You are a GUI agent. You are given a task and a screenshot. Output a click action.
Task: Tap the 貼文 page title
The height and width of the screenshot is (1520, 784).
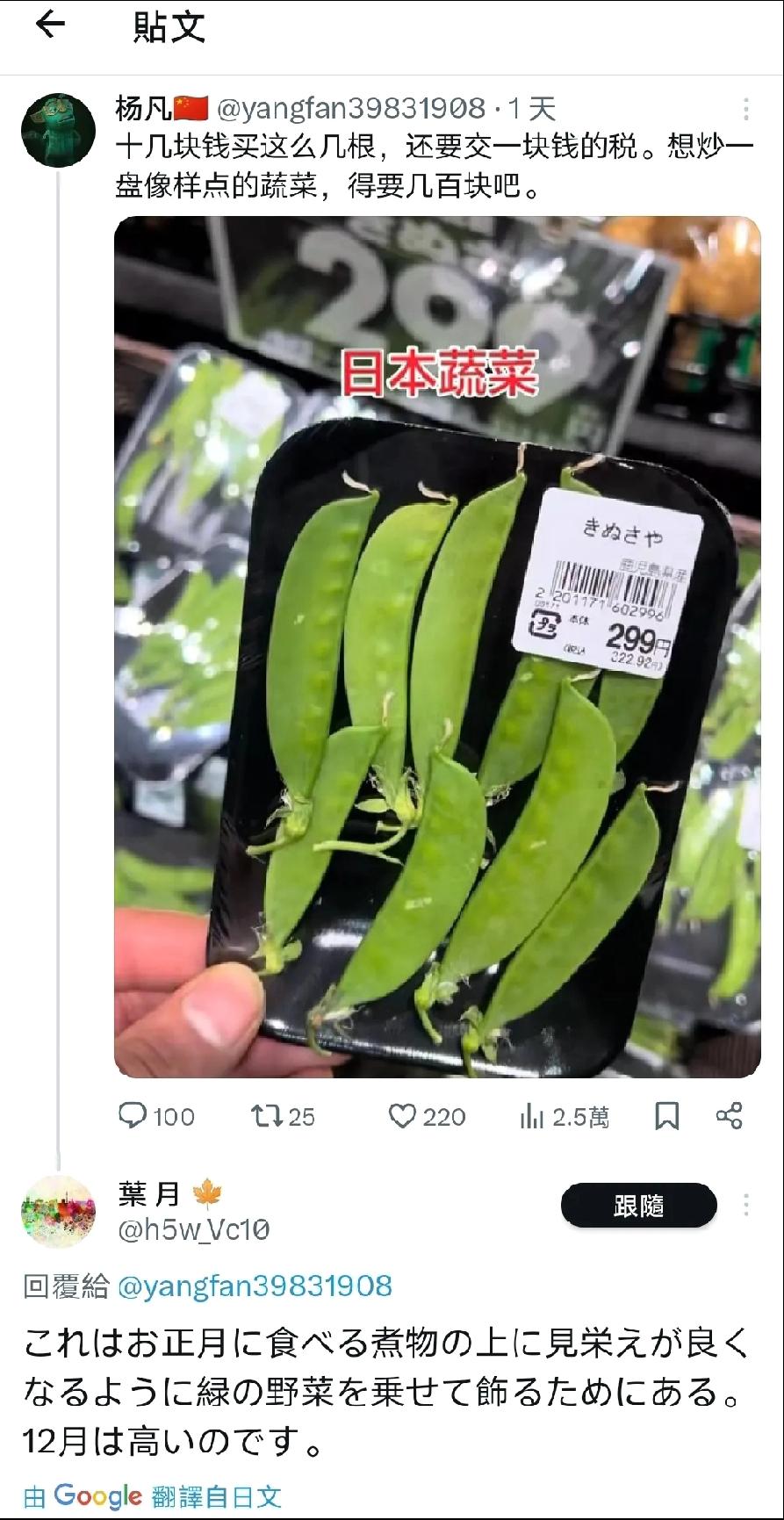[x=169, y=26]
